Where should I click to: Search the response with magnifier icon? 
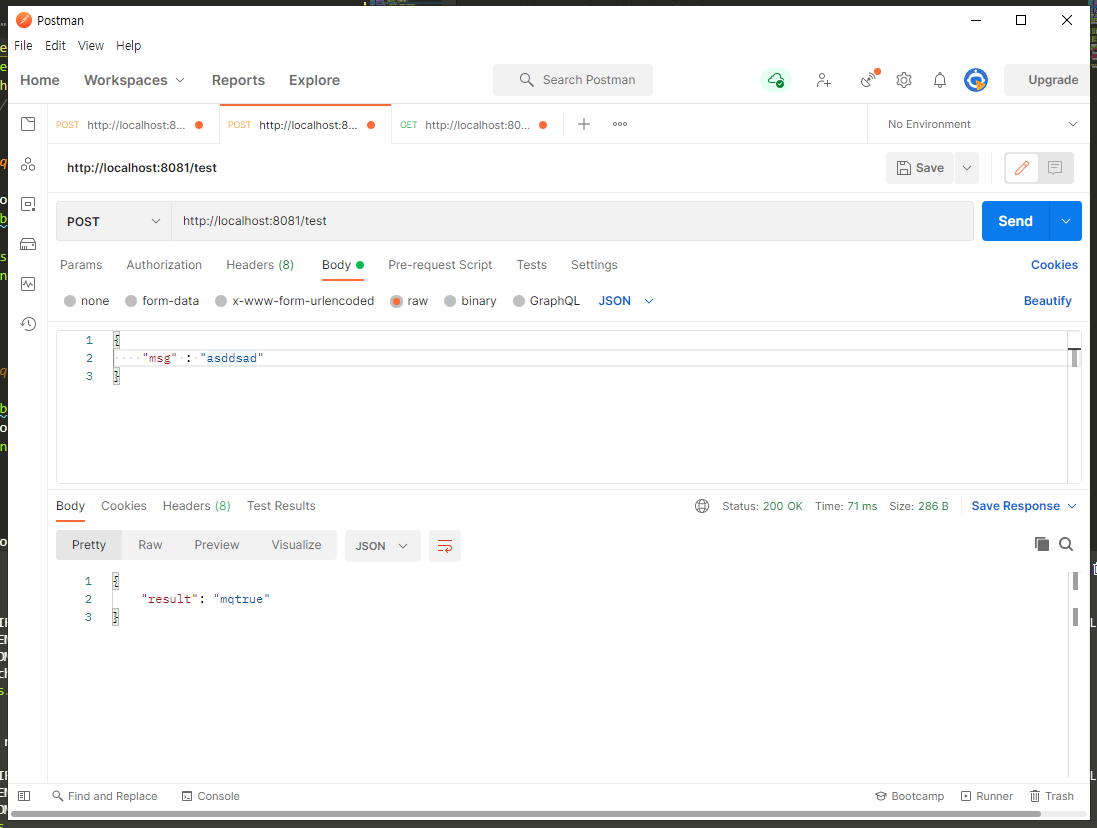1066,544
